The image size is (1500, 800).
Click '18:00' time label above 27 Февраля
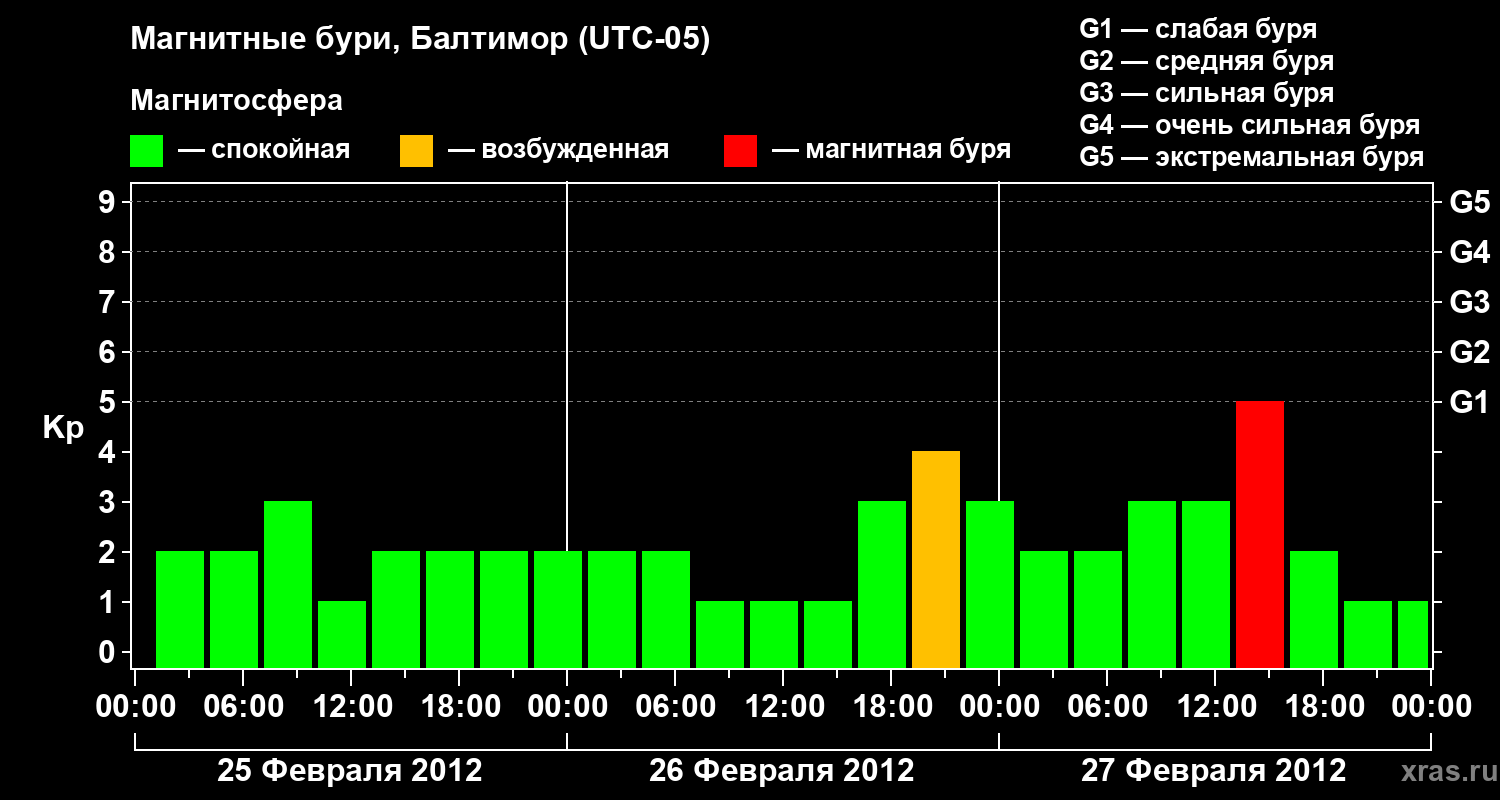pos(1323,707)
